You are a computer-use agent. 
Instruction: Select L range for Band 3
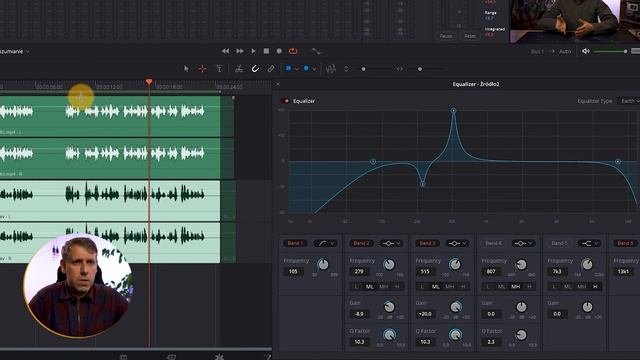(422, 287)
